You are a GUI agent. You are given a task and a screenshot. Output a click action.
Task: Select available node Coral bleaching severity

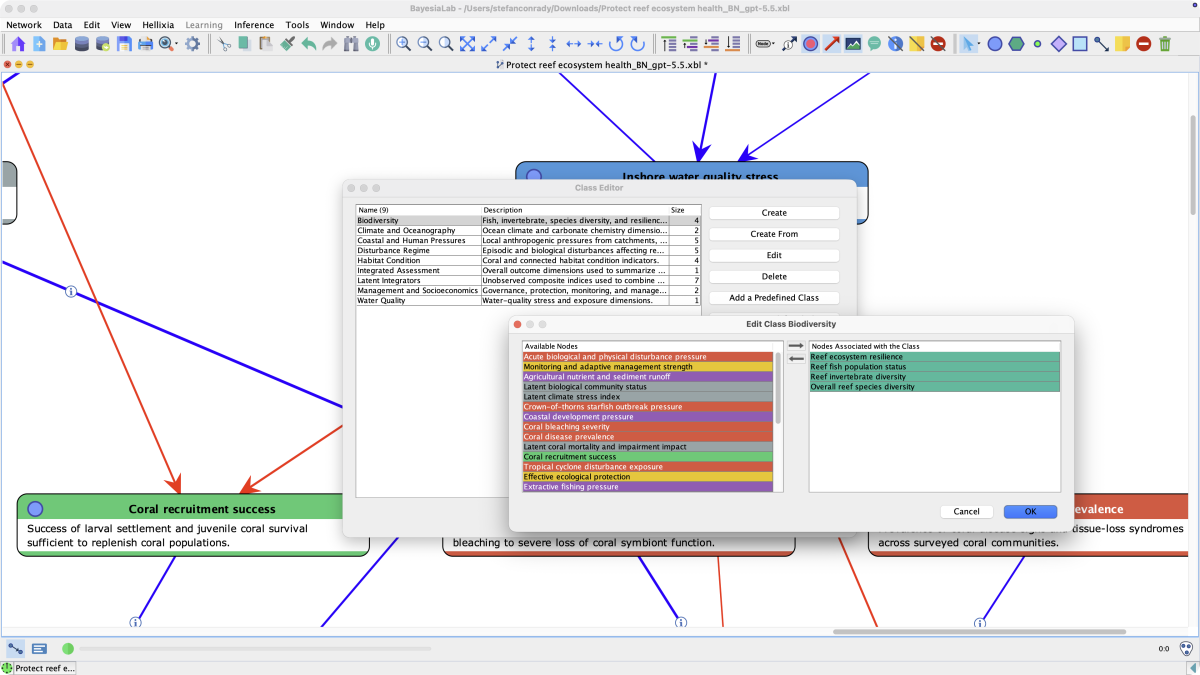tap(648, 427)
